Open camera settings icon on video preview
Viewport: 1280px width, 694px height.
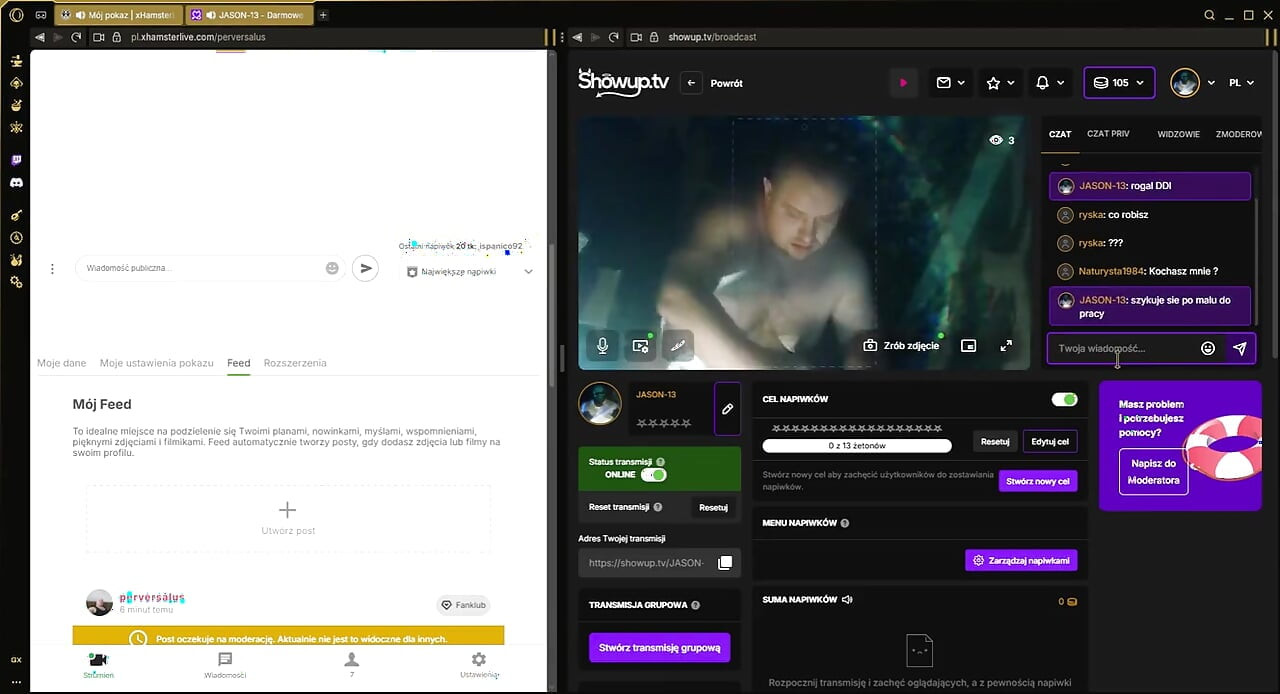pos(640,345)
